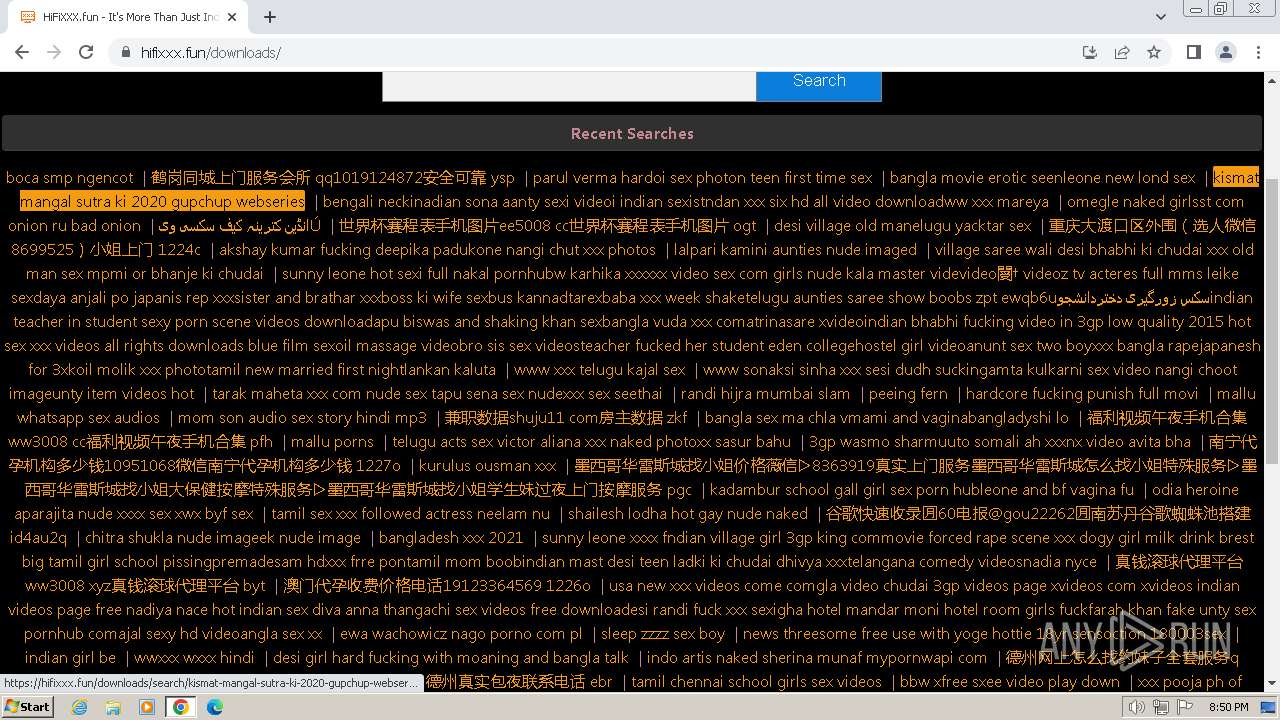Open highlighted kismat mangal sutra gupchup webseries link

(x=162, y=201)
